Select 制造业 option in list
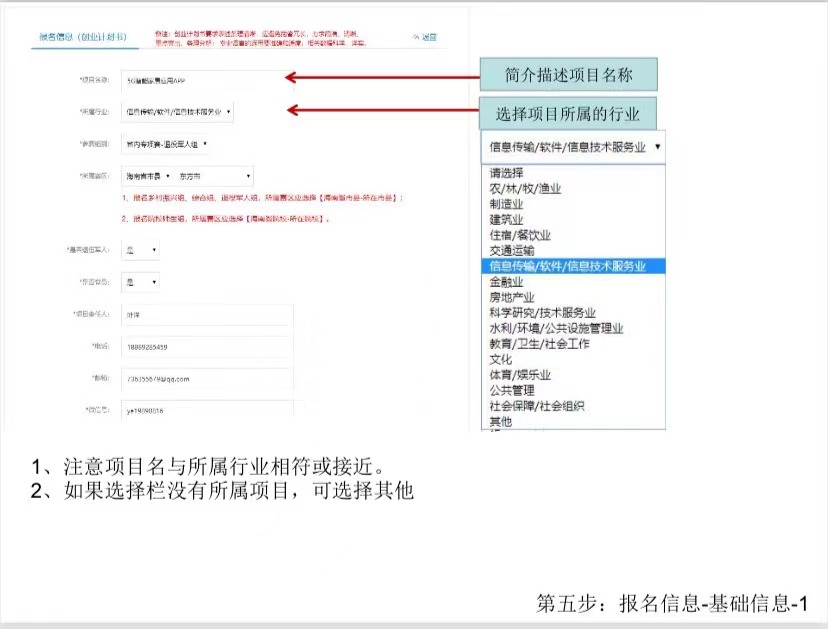 click(x=506, y=203)
